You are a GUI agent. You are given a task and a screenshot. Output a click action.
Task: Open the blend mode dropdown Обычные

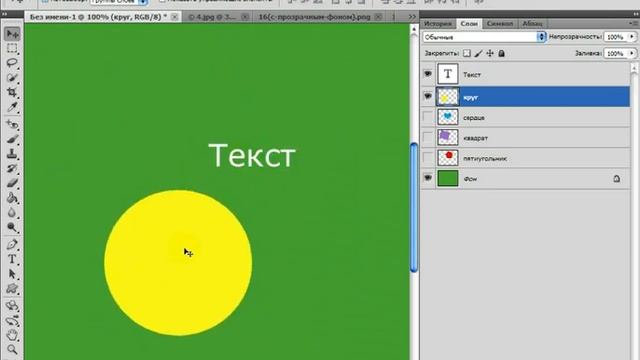484,37
